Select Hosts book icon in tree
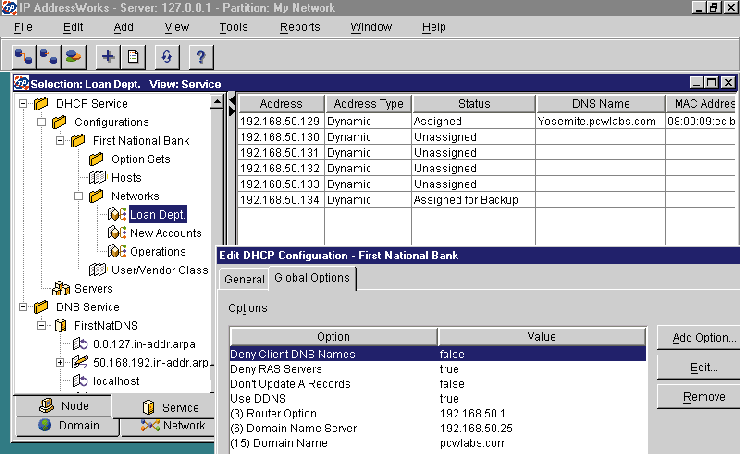740x454 pixels. pos(97,177)
